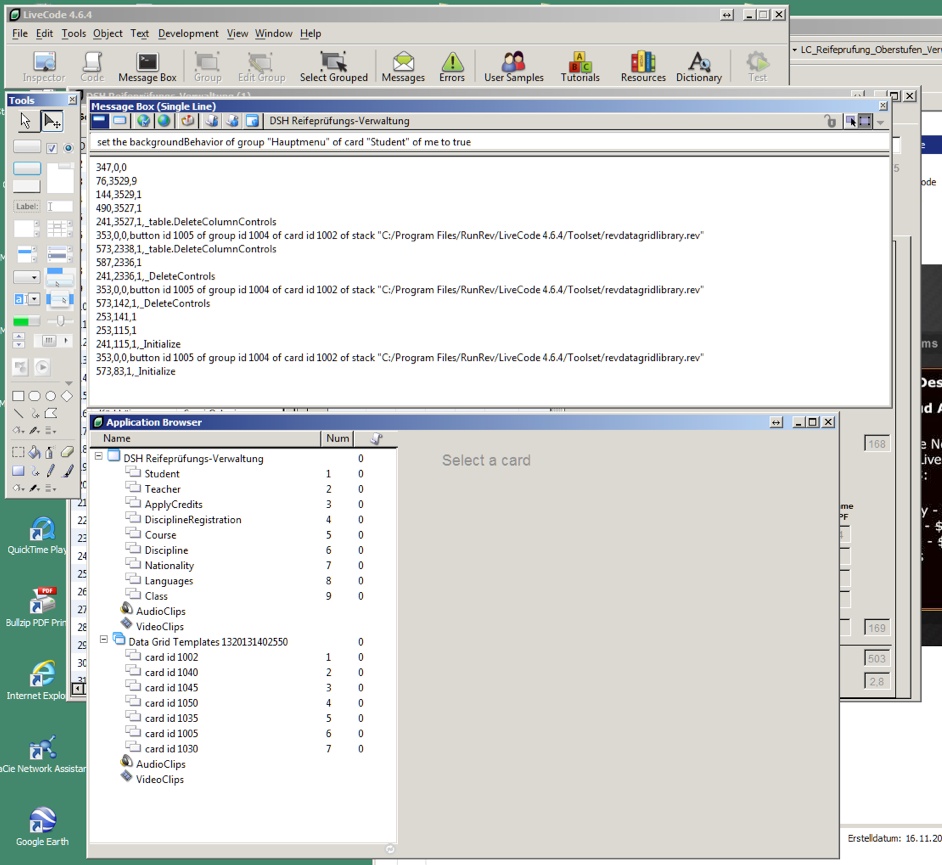
Task: Click the Name column header
Action: (x=117, y=438)
